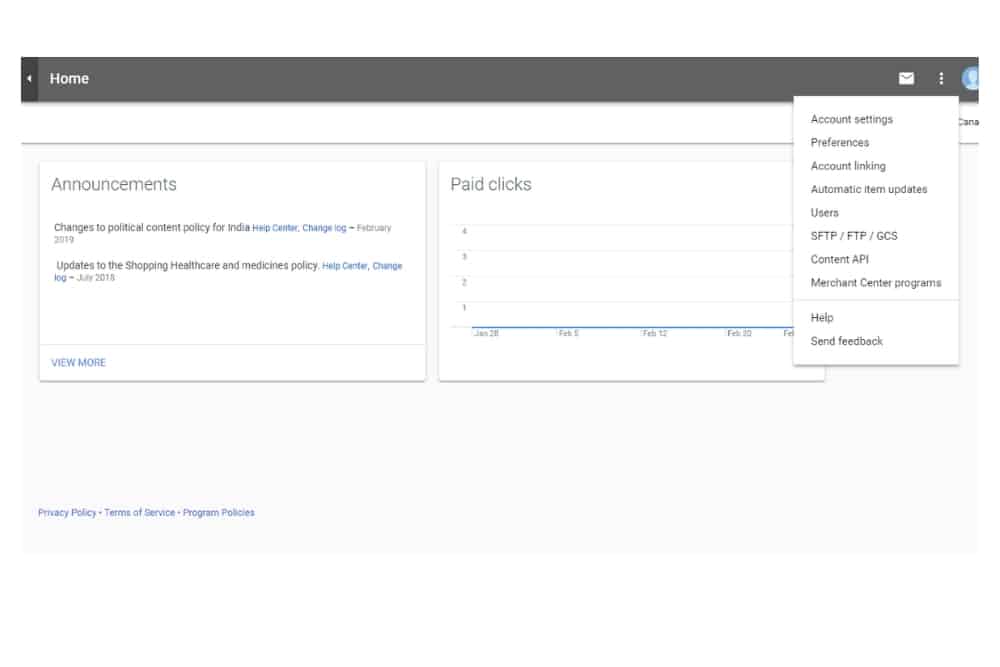Select Preferences from the menu
1000x667 pixels.
point(840,142)
